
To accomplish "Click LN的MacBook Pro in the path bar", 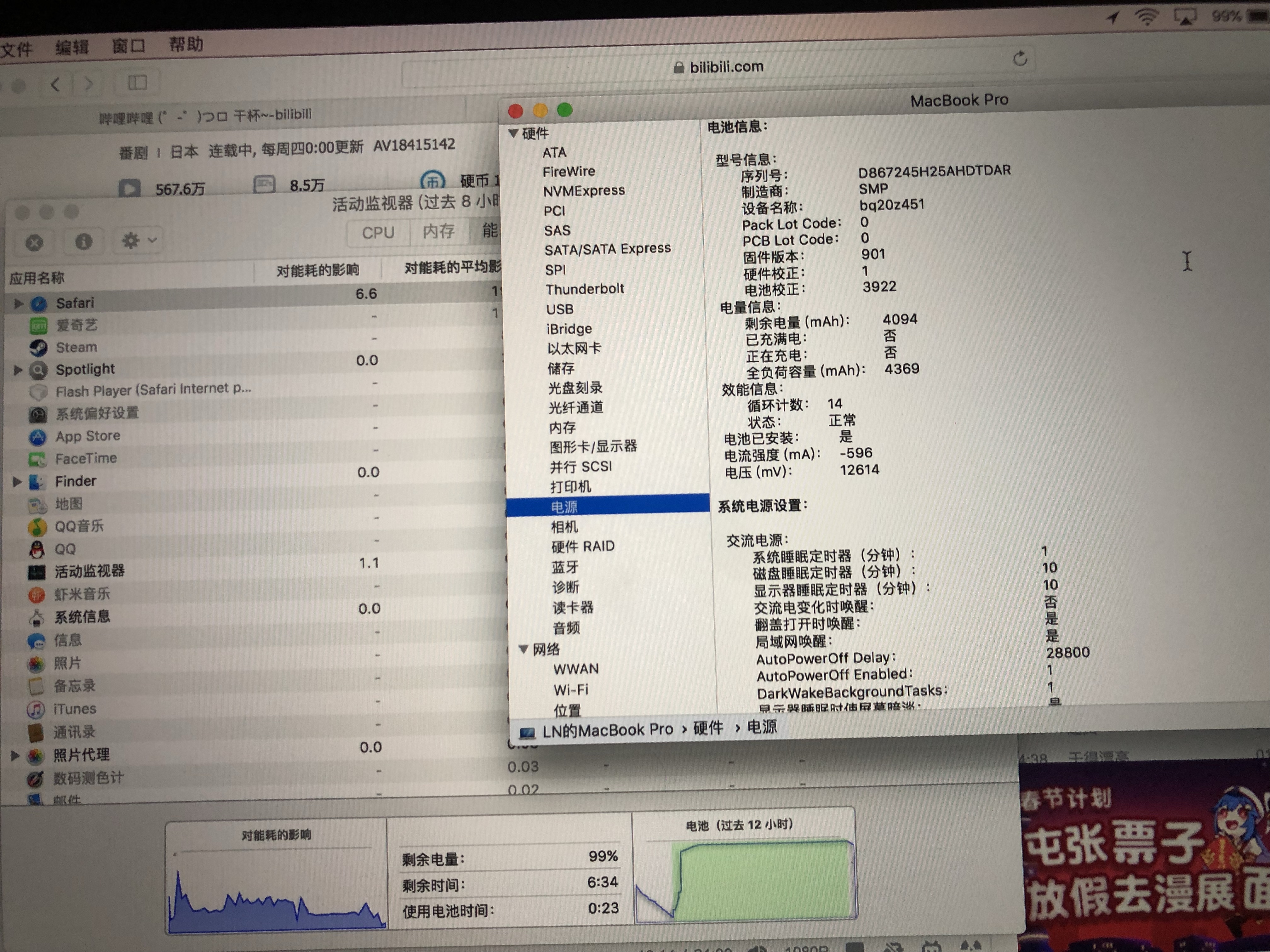I will [x=597, y=730].
